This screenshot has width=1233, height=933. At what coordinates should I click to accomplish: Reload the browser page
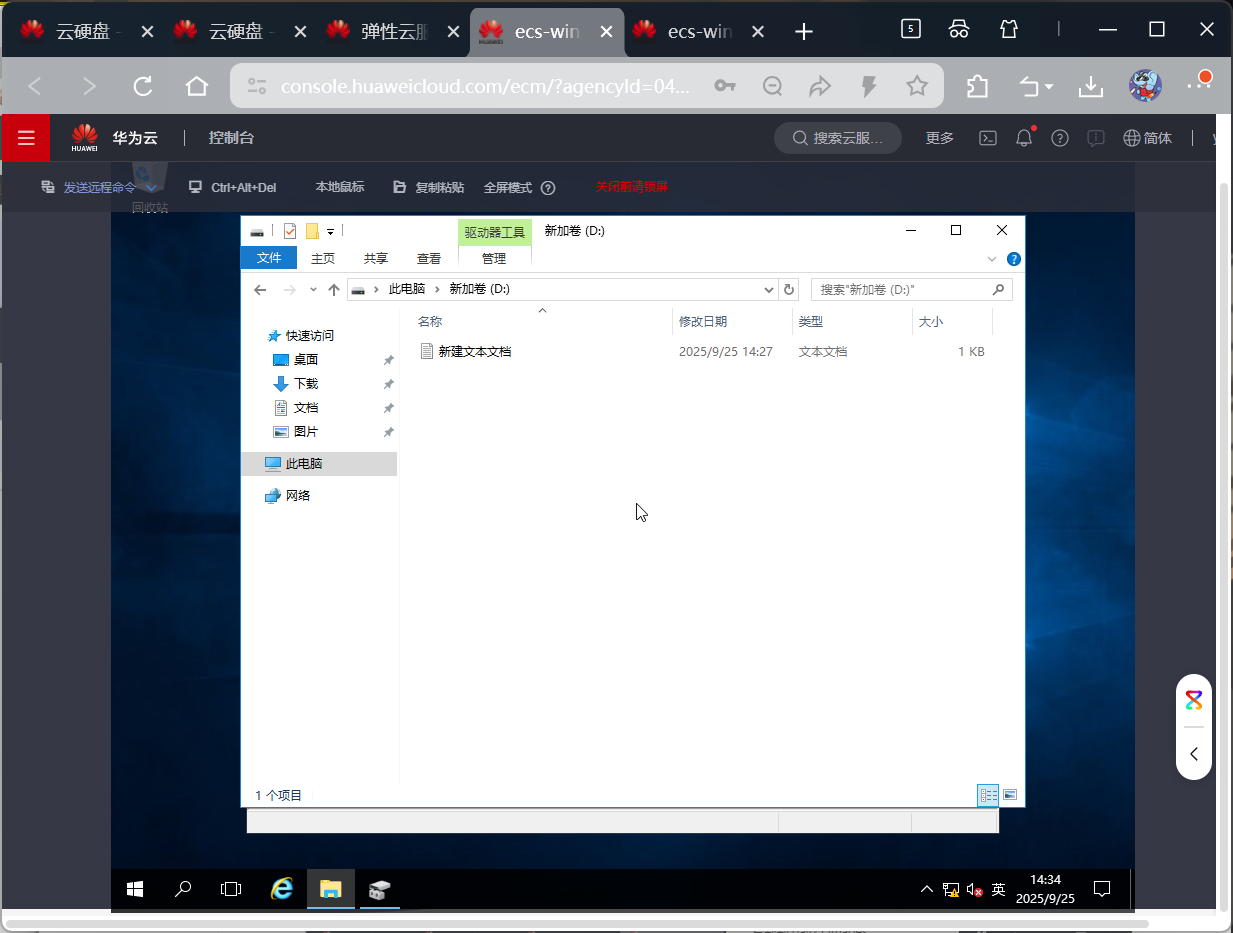143,86
